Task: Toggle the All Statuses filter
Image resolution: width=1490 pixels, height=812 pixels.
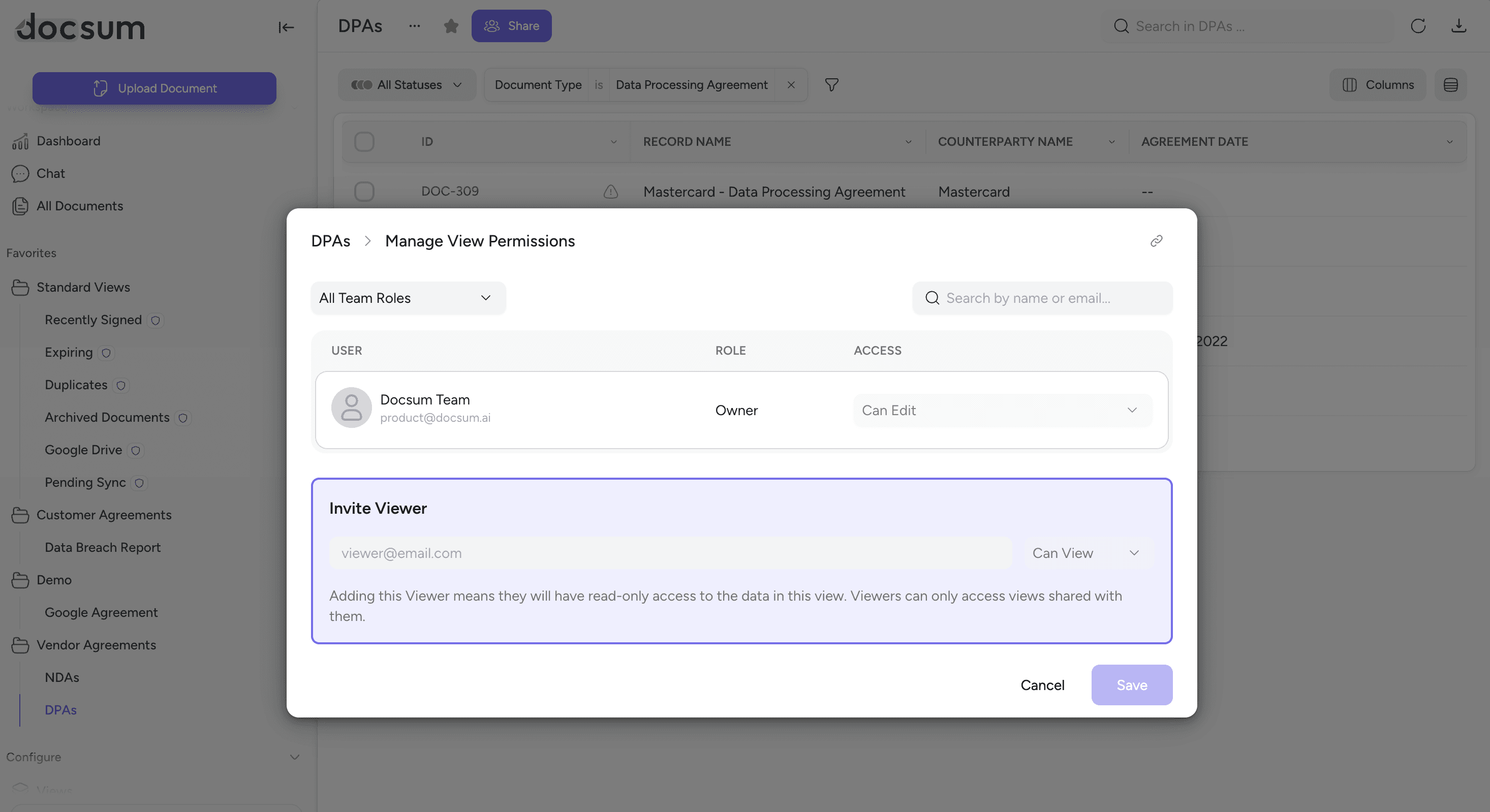Action: click(407, 85)
